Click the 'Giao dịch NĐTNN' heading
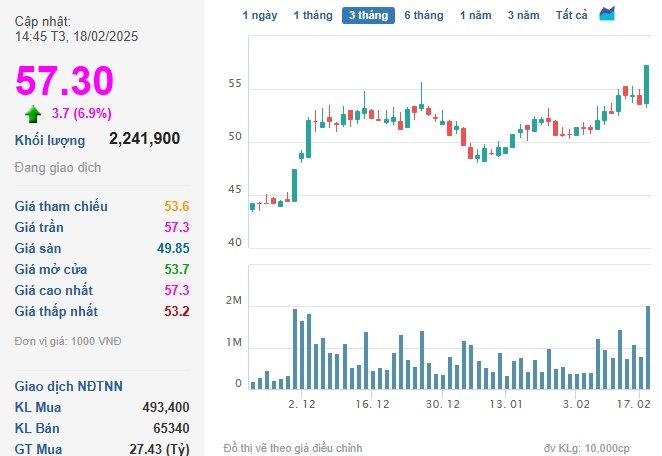 (68, 386)
